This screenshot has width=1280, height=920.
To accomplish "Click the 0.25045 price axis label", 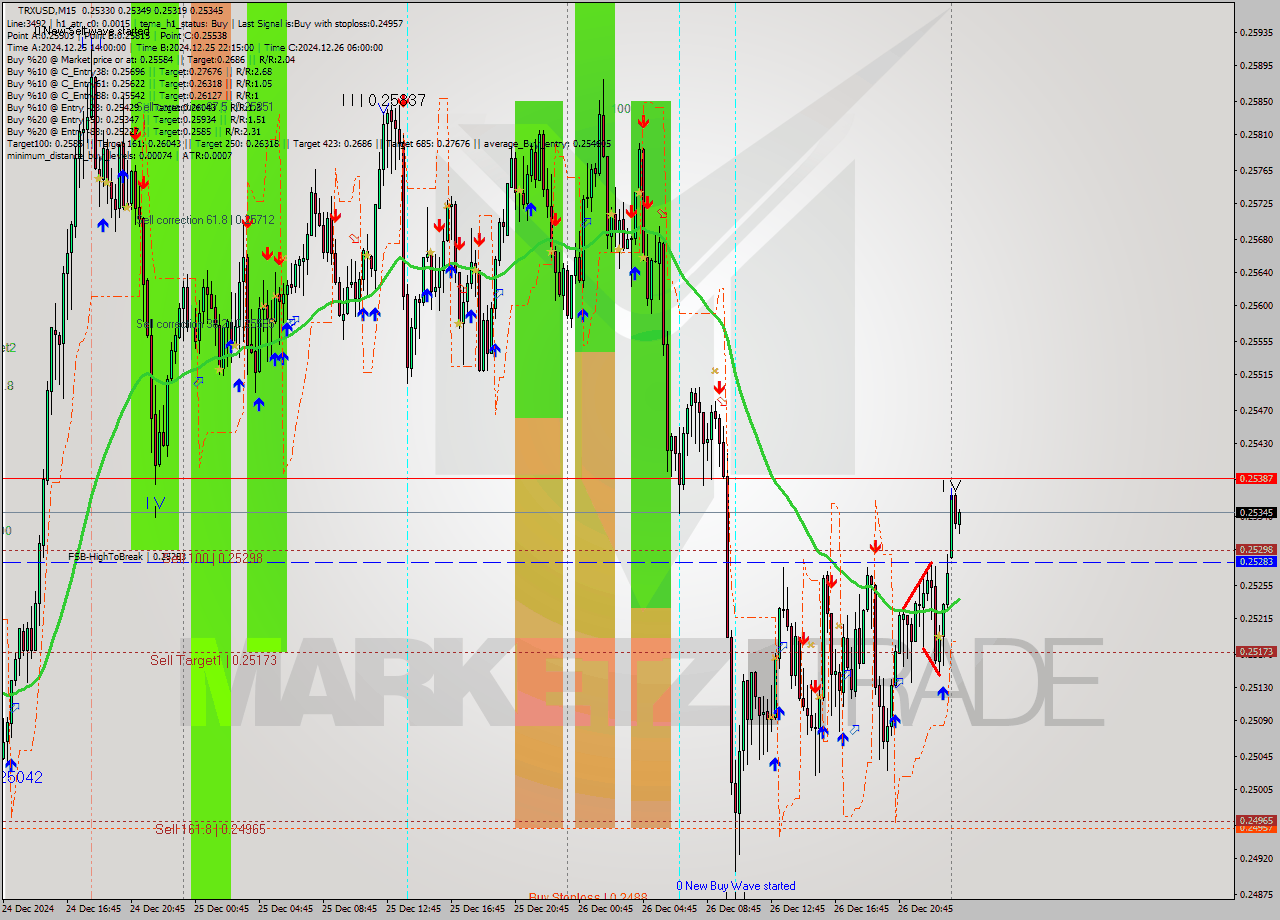I will pos(1256,756).
